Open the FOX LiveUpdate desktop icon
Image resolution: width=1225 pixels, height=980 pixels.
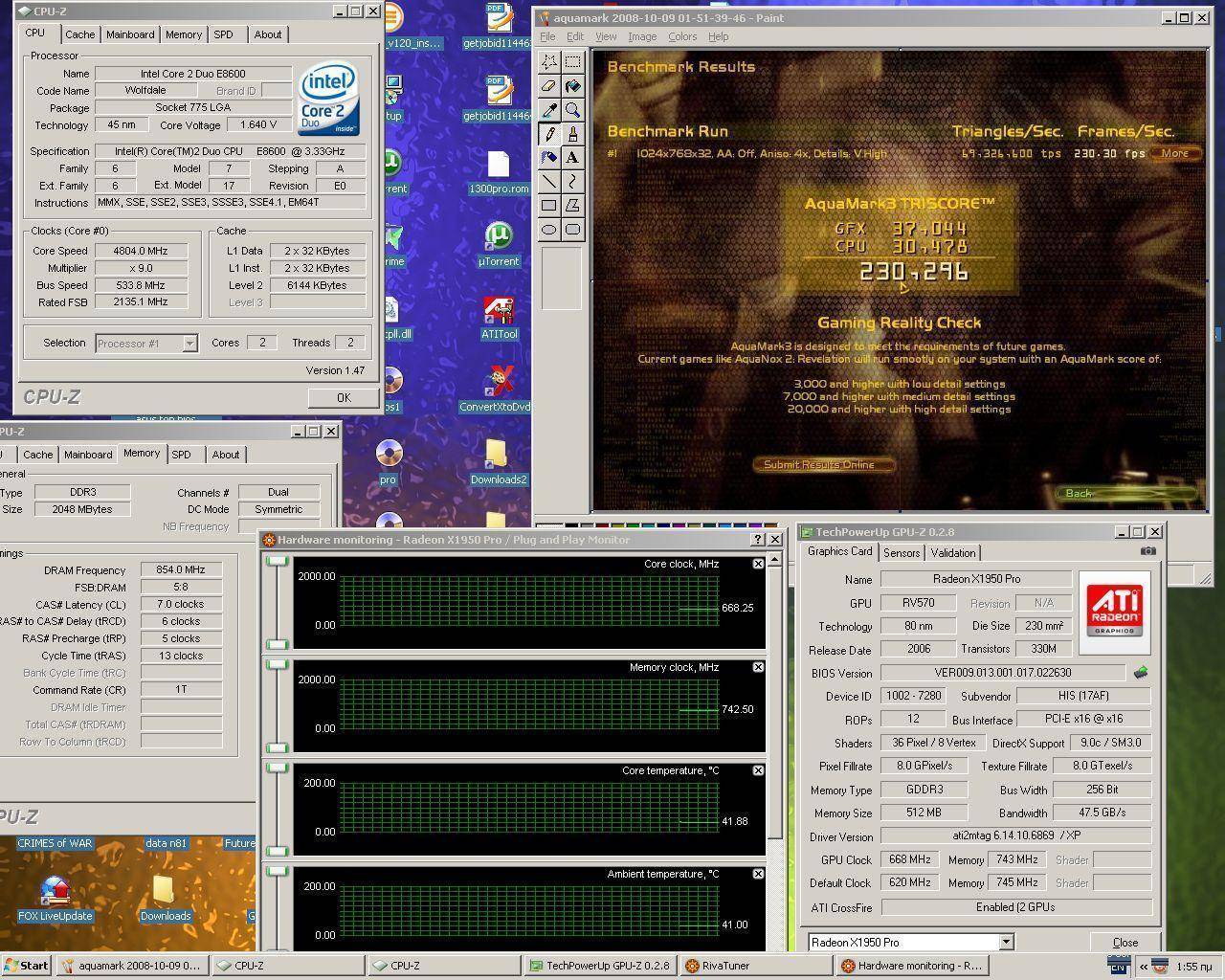pos(56,900)
